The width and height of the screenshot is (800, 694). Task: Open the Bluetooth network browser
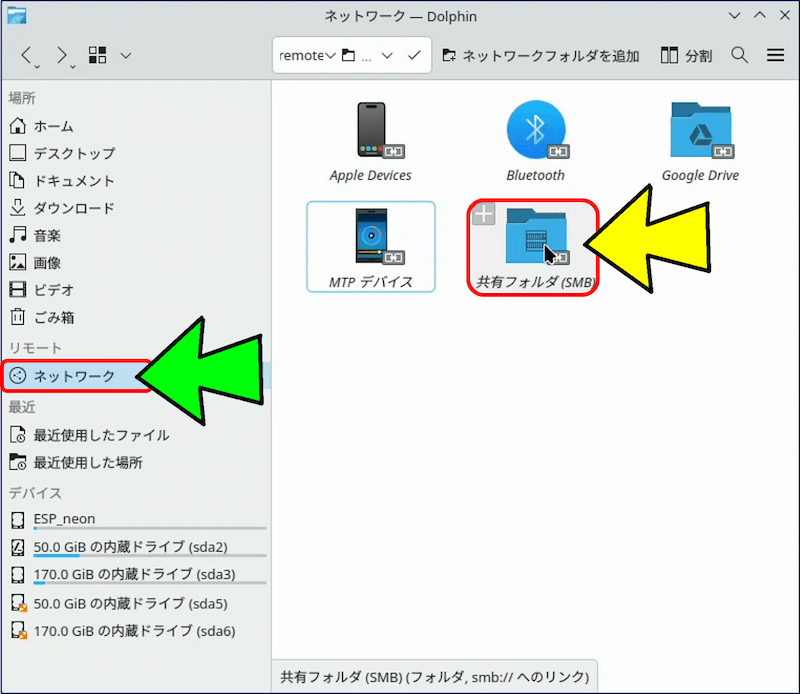pyautogui.click(x=536, y=131)
